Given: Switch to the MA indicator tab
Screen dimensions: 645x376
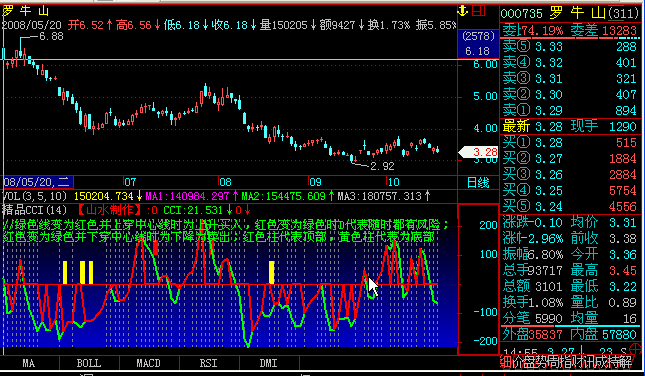Looking at the screenshot, I should click(x=28, y=363).
